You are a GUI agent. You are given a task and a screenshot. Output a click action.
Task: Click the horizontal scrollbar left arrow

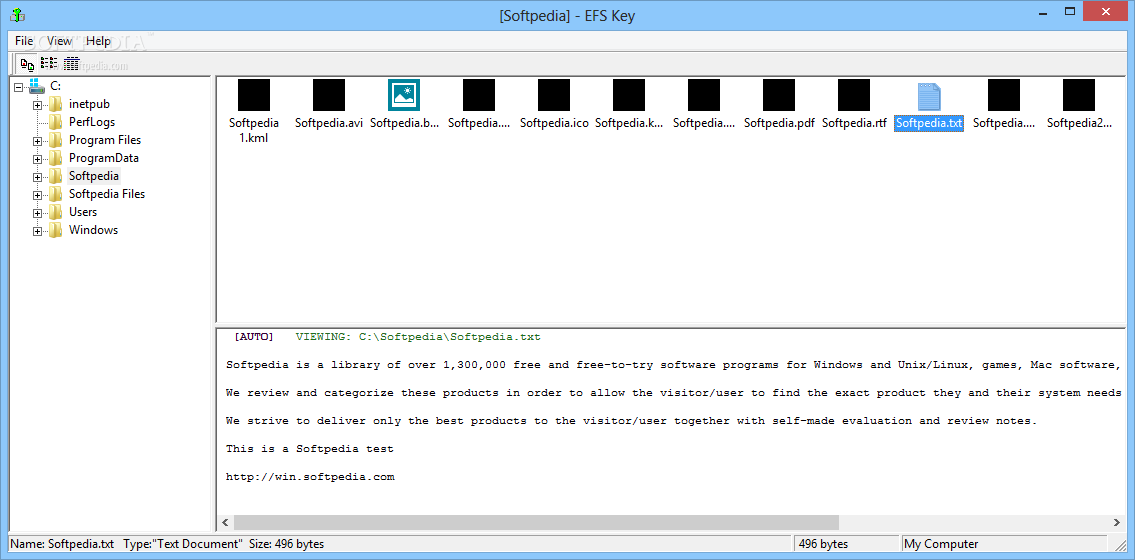click(225, 522)
